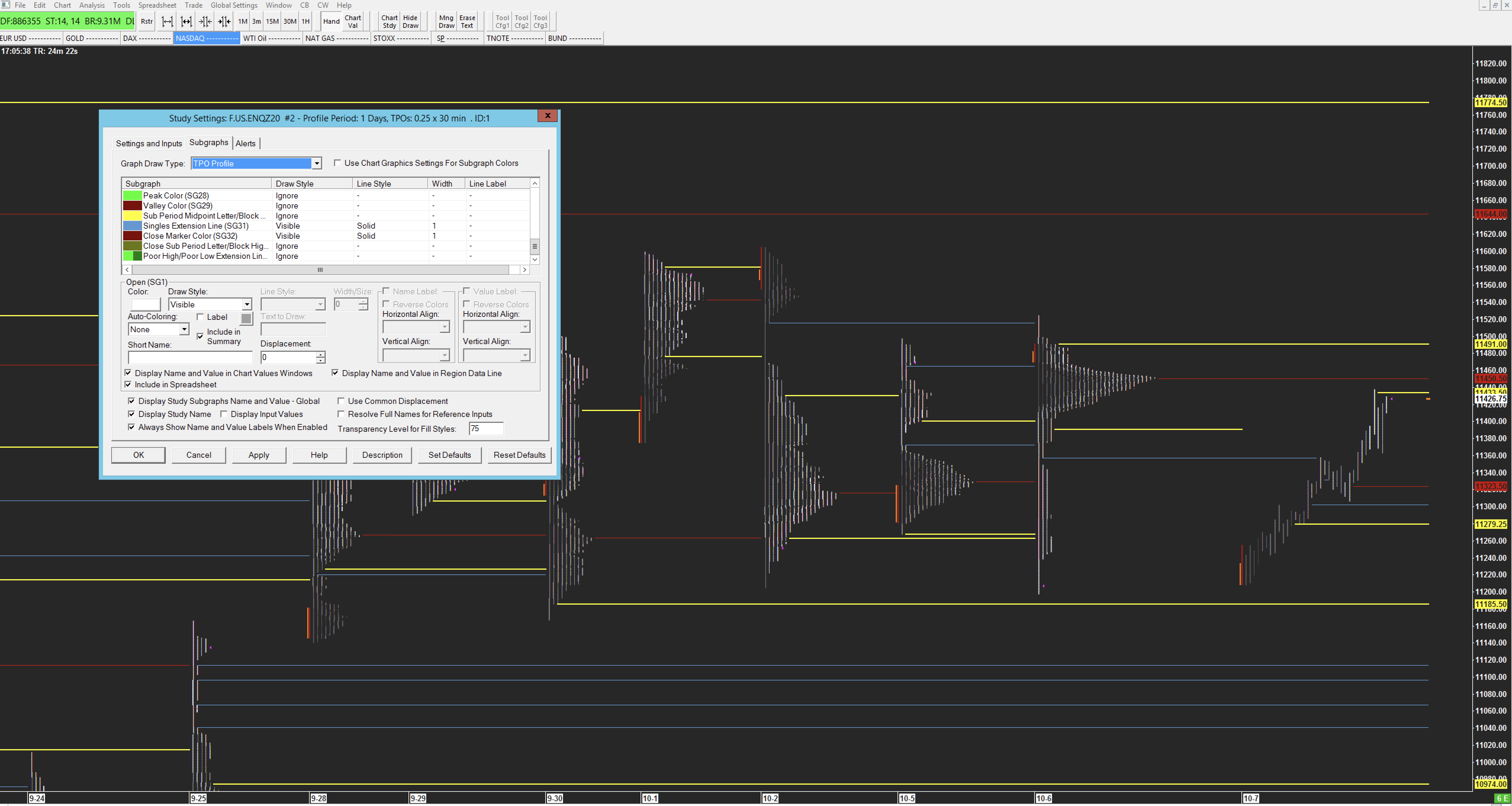
Task: Toggle the Label checkbox
Action: coord(200,317)
